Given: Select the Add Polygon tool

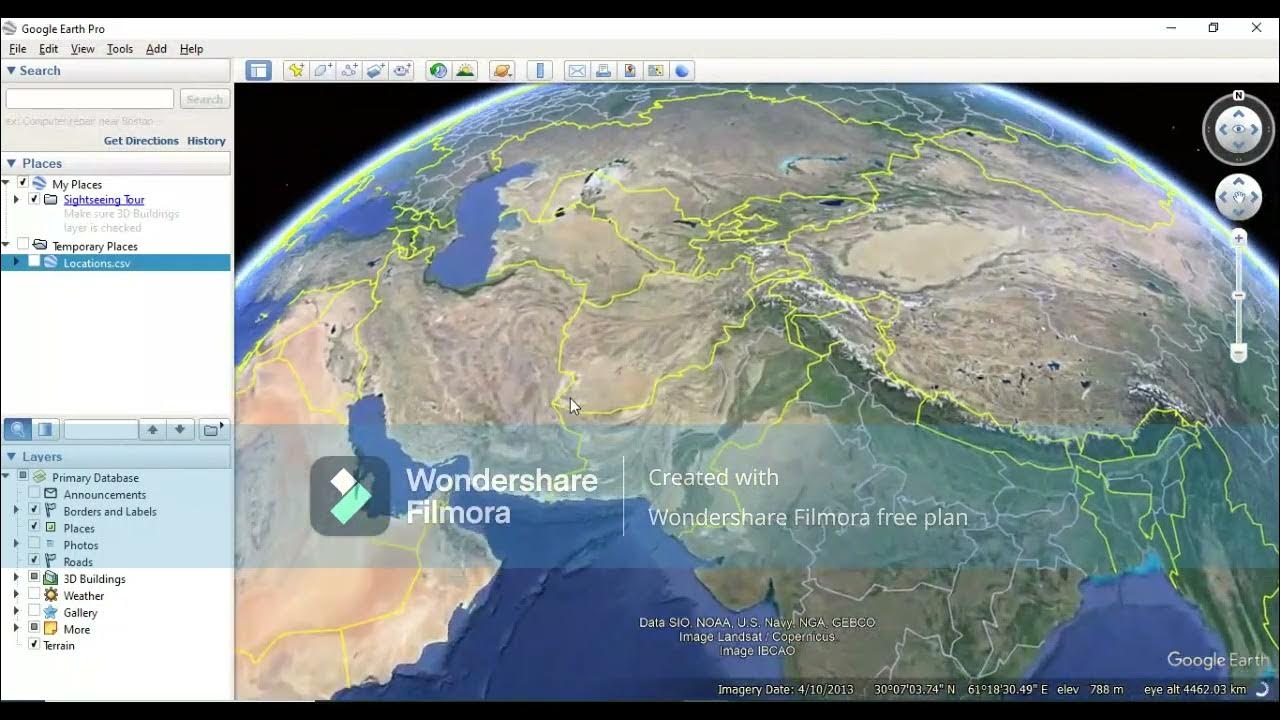Looking at the screenshot, I should [x=322, y=70].
